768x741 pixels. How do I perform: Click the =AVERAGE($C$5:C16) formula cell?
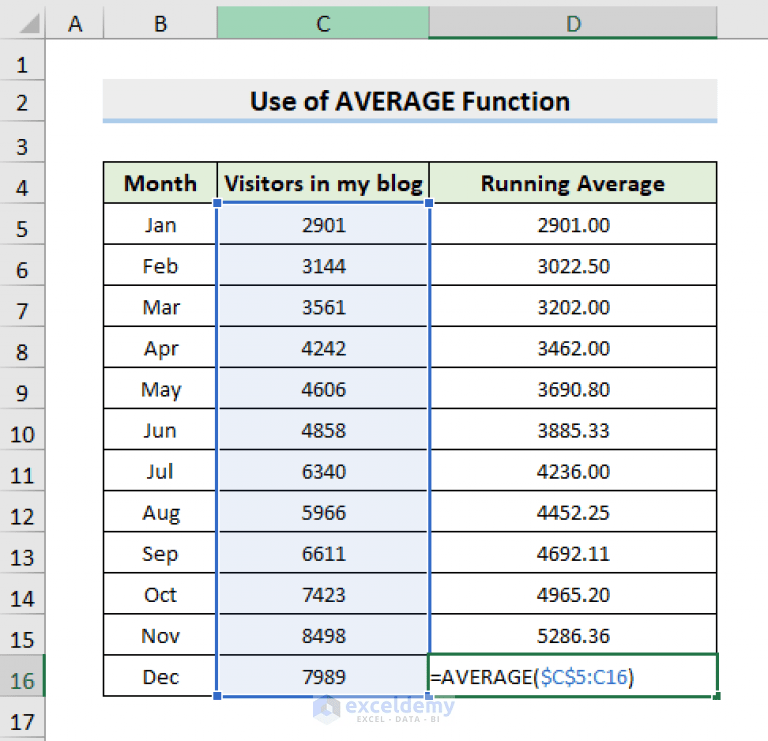pyautogui.click(x=573, y=676)
